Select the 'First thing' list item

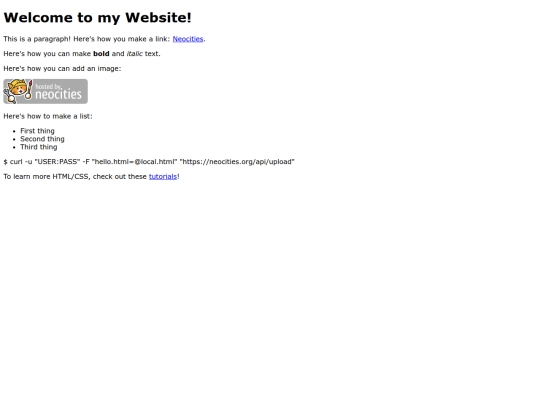[37, 131]
